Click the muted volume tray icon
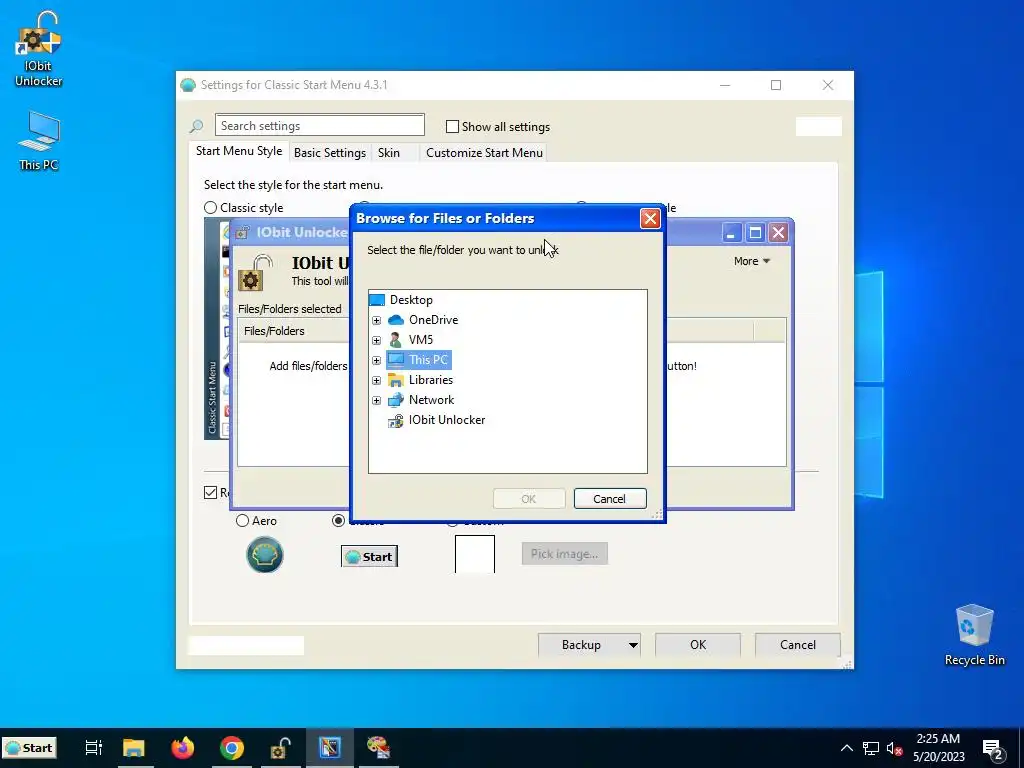 [x=894, y=748]
